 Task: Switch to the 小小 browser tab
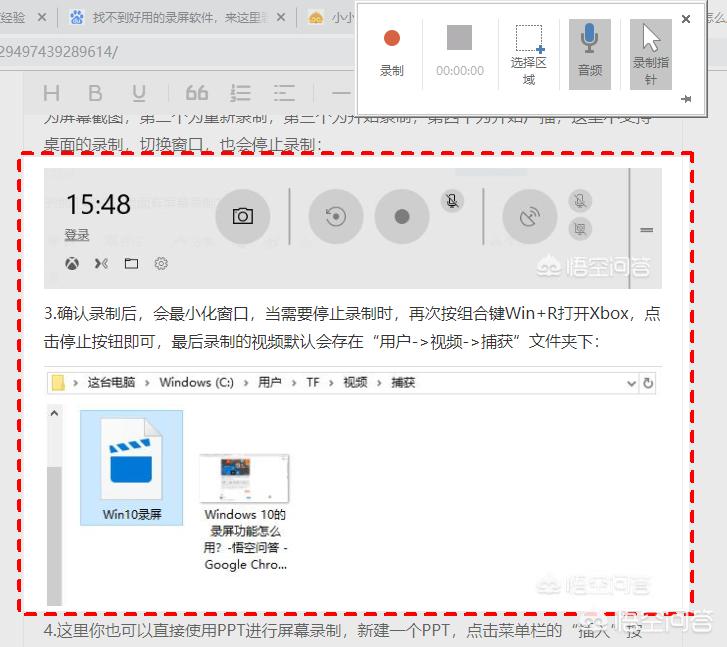click(x=330, y=18)
